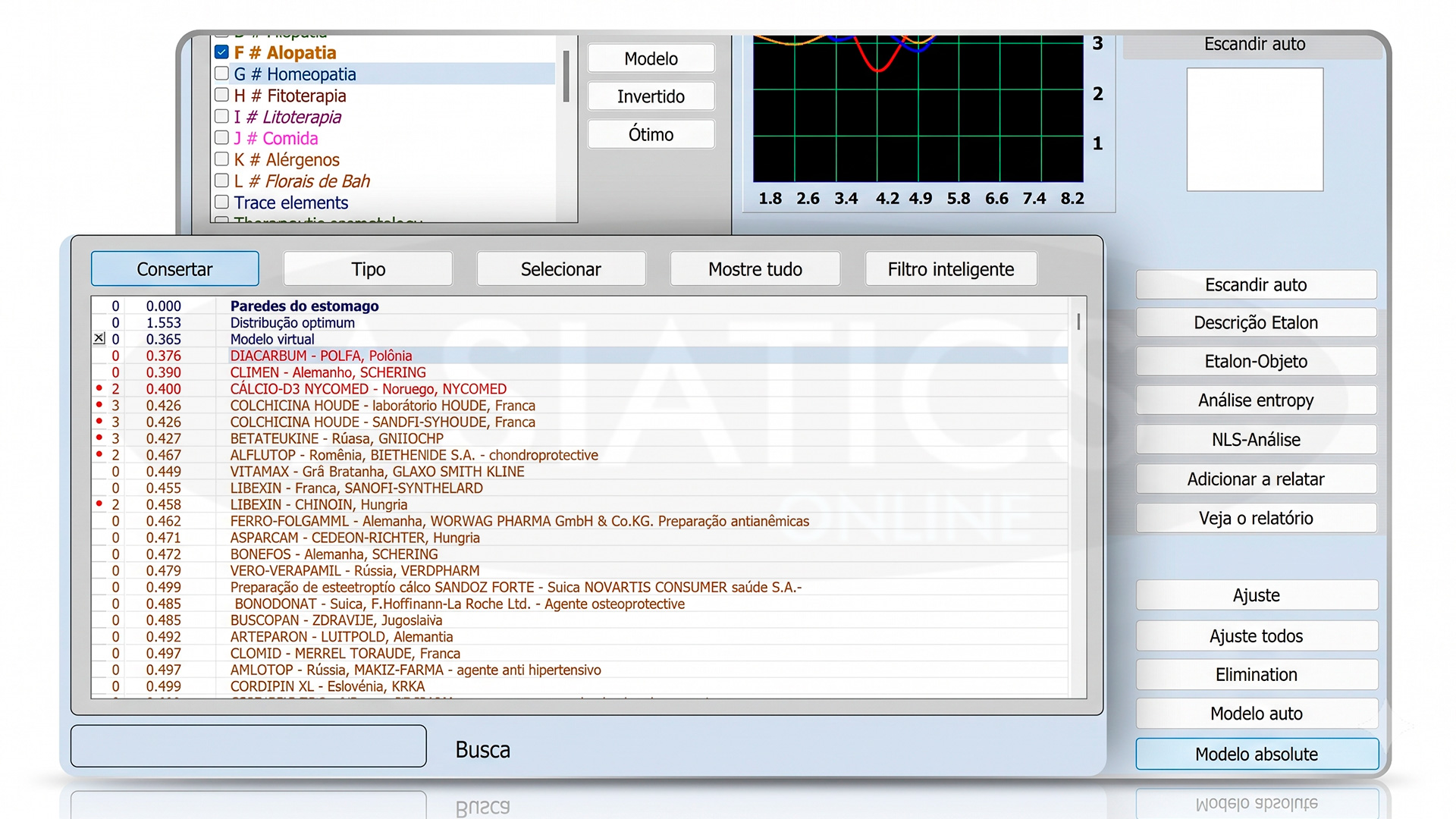Select ARTEPARON - LUITPOLD row
The height and width of the screenshot is (819, 1456).
580,637
